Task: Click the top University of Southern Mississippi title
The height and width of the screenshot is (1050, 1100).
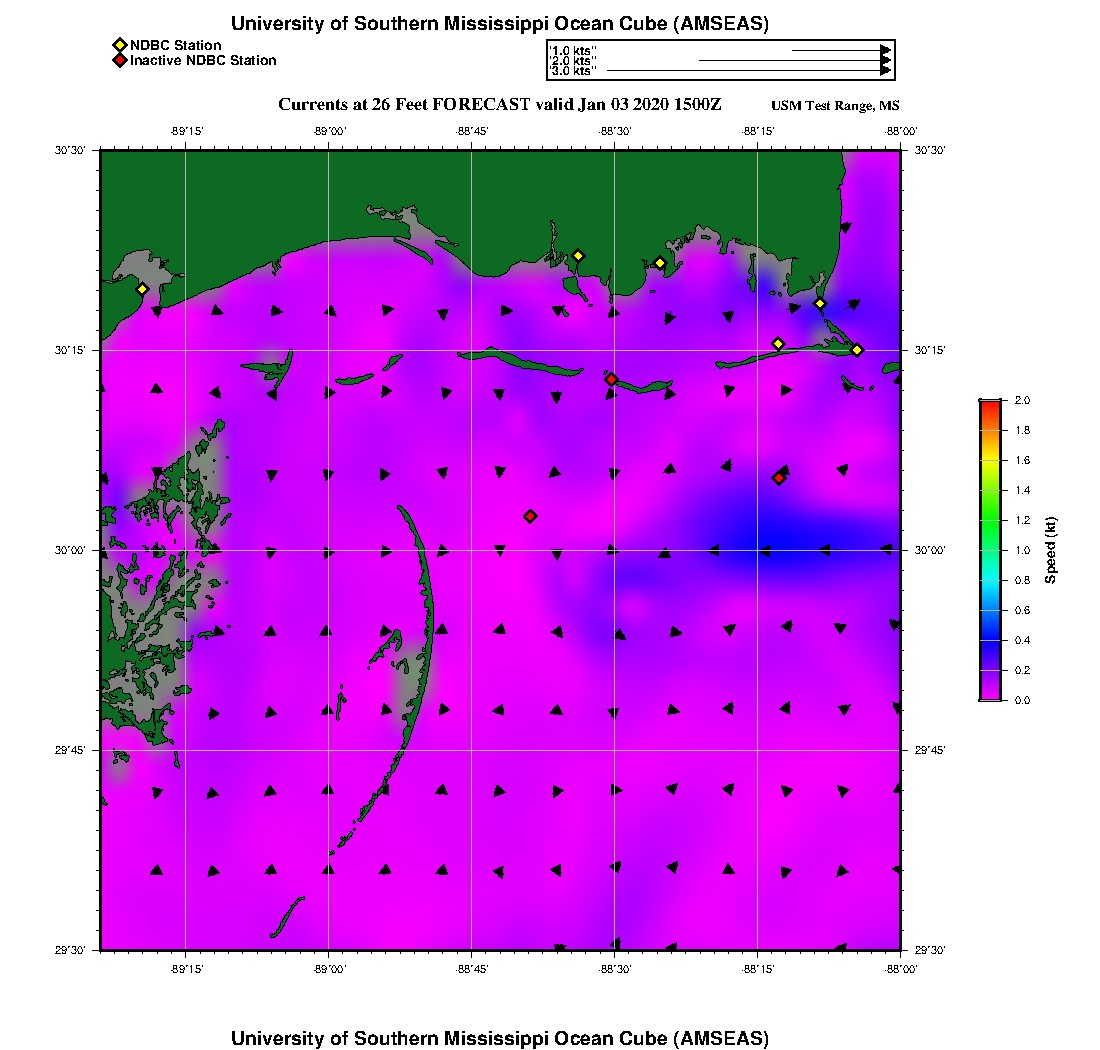Action: click(x=499, y=23)
